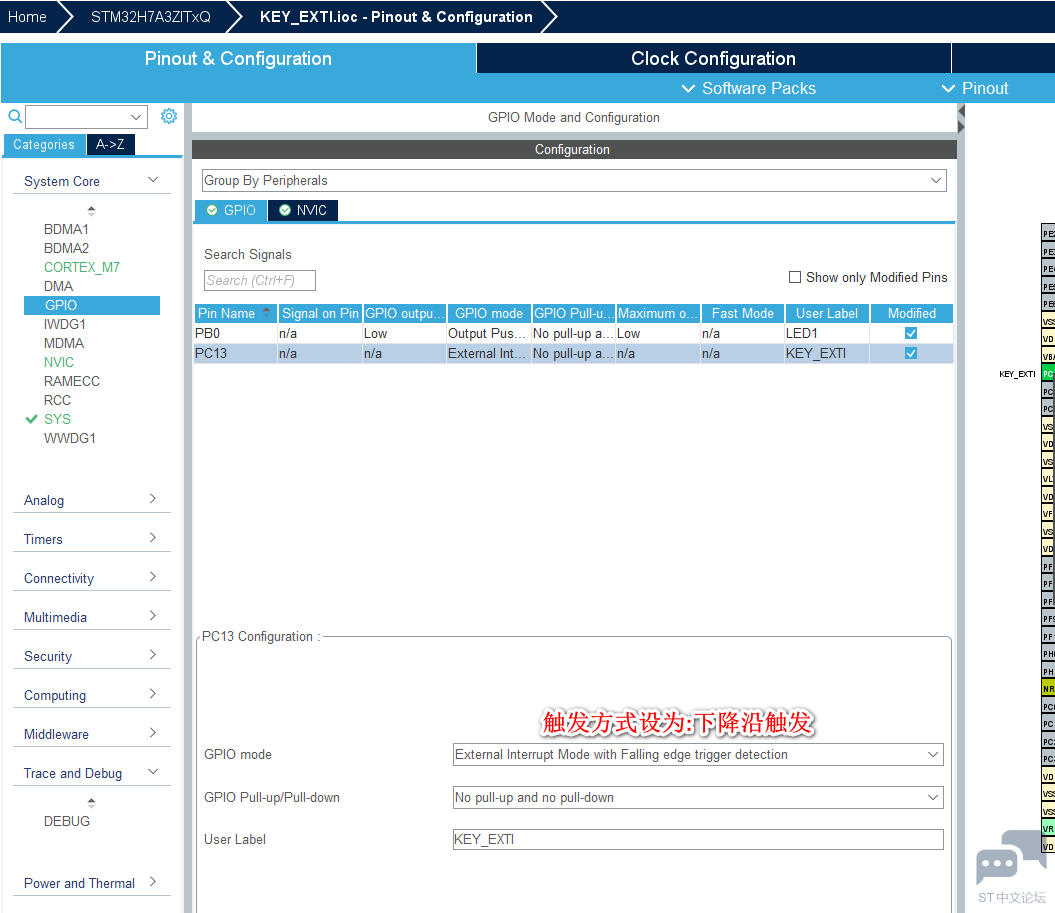Click the sort arrow in Pin Name header
The image size is (1055, 913).
click(x=266, y=312)
